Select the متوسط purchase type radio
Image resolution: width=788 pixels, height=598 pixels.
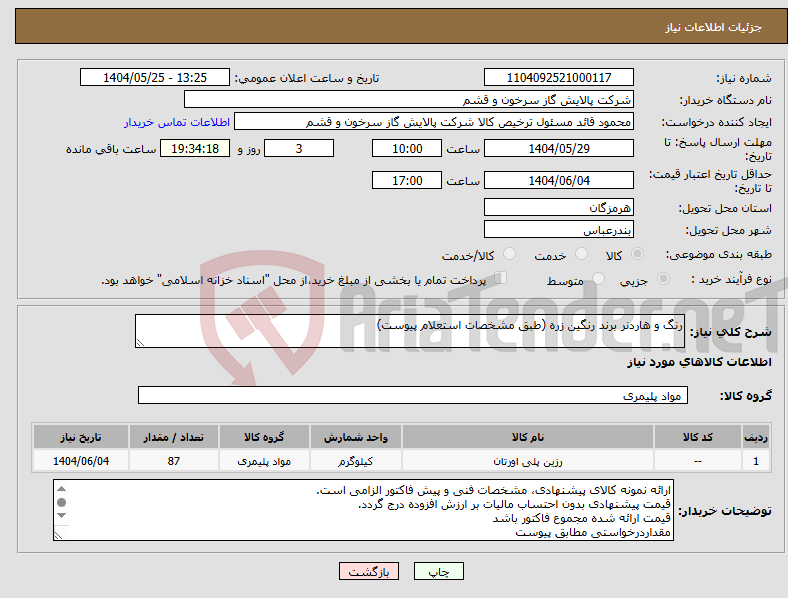pos(599,278)
